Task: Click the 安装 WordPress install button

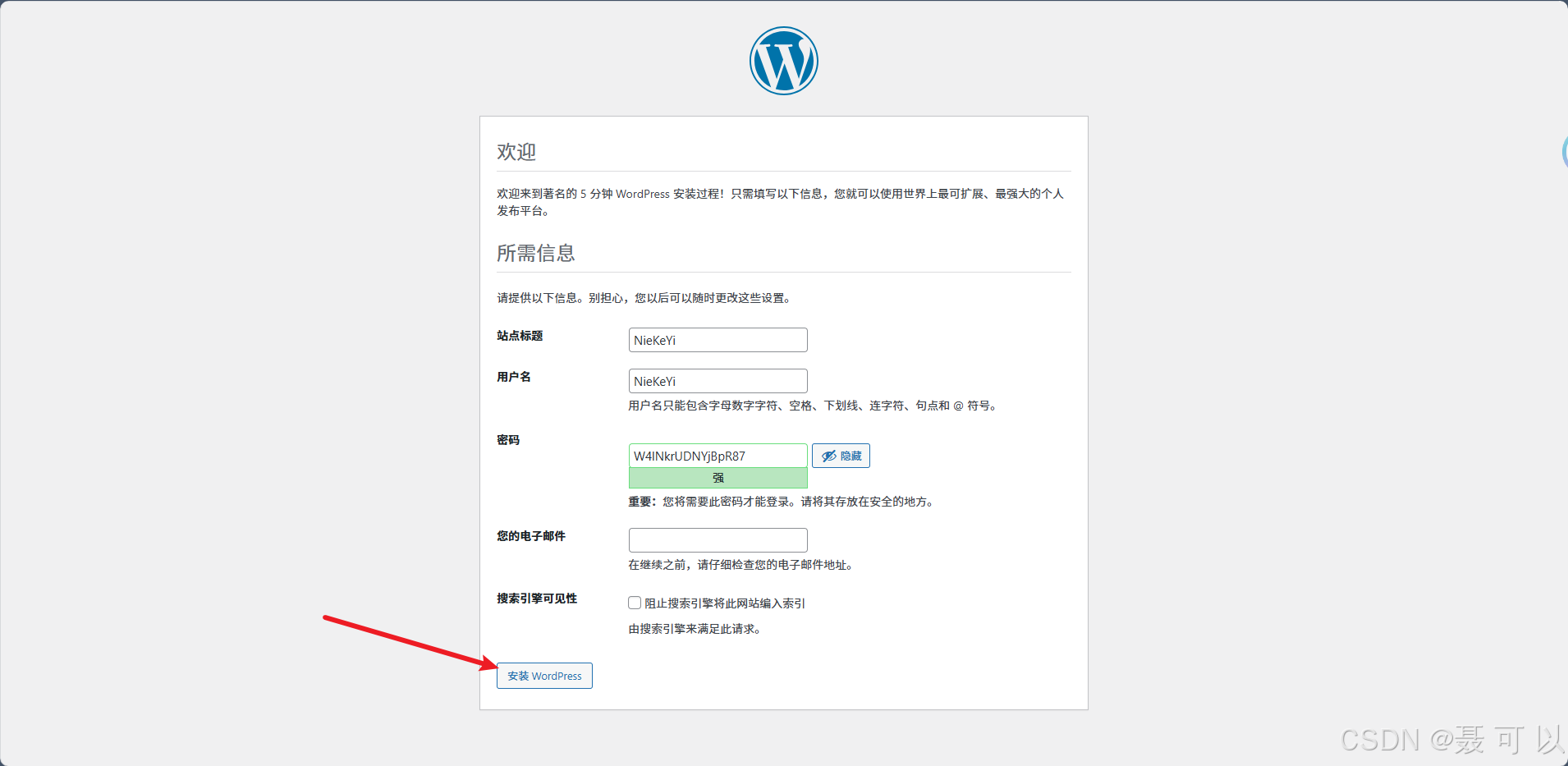Action: pos(544,676)
